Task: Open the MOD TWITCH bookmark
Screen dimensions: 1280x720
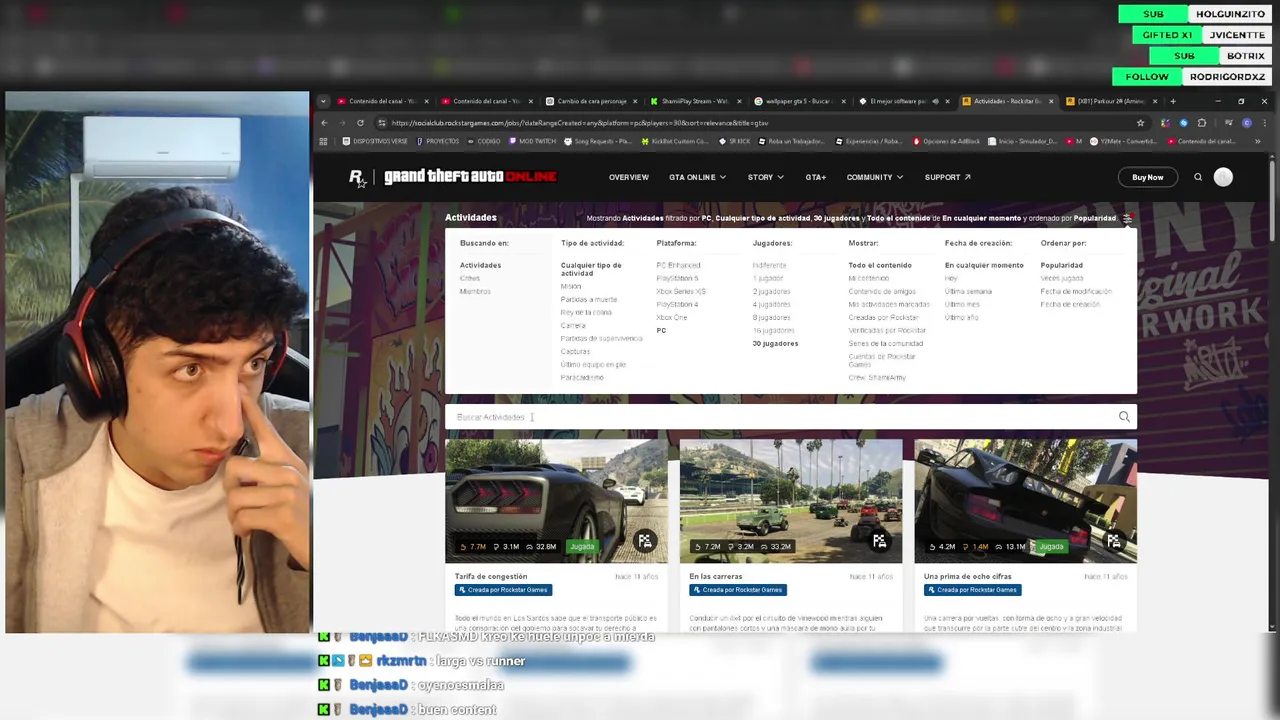Action: [532, 141]
